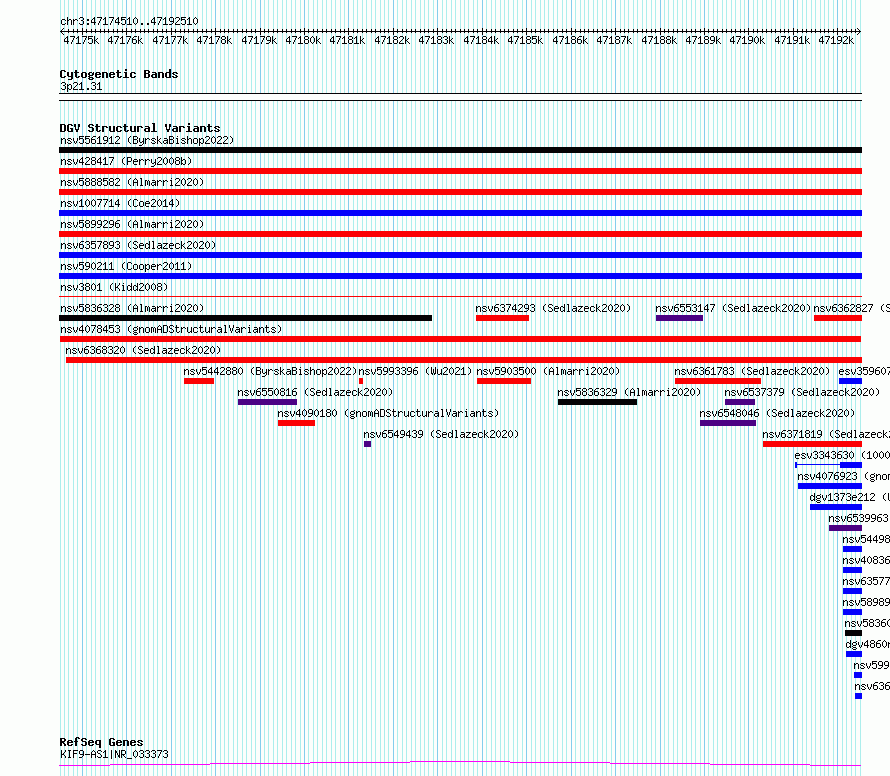
Task: Open the nsv4078453 (gnomADStructuralVariants) label
Action: pos(171,329)
